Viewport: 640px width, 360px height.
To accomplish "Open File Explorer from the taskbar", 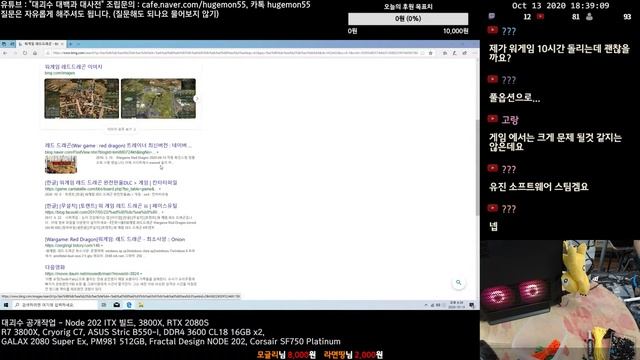I will (141, 305).
